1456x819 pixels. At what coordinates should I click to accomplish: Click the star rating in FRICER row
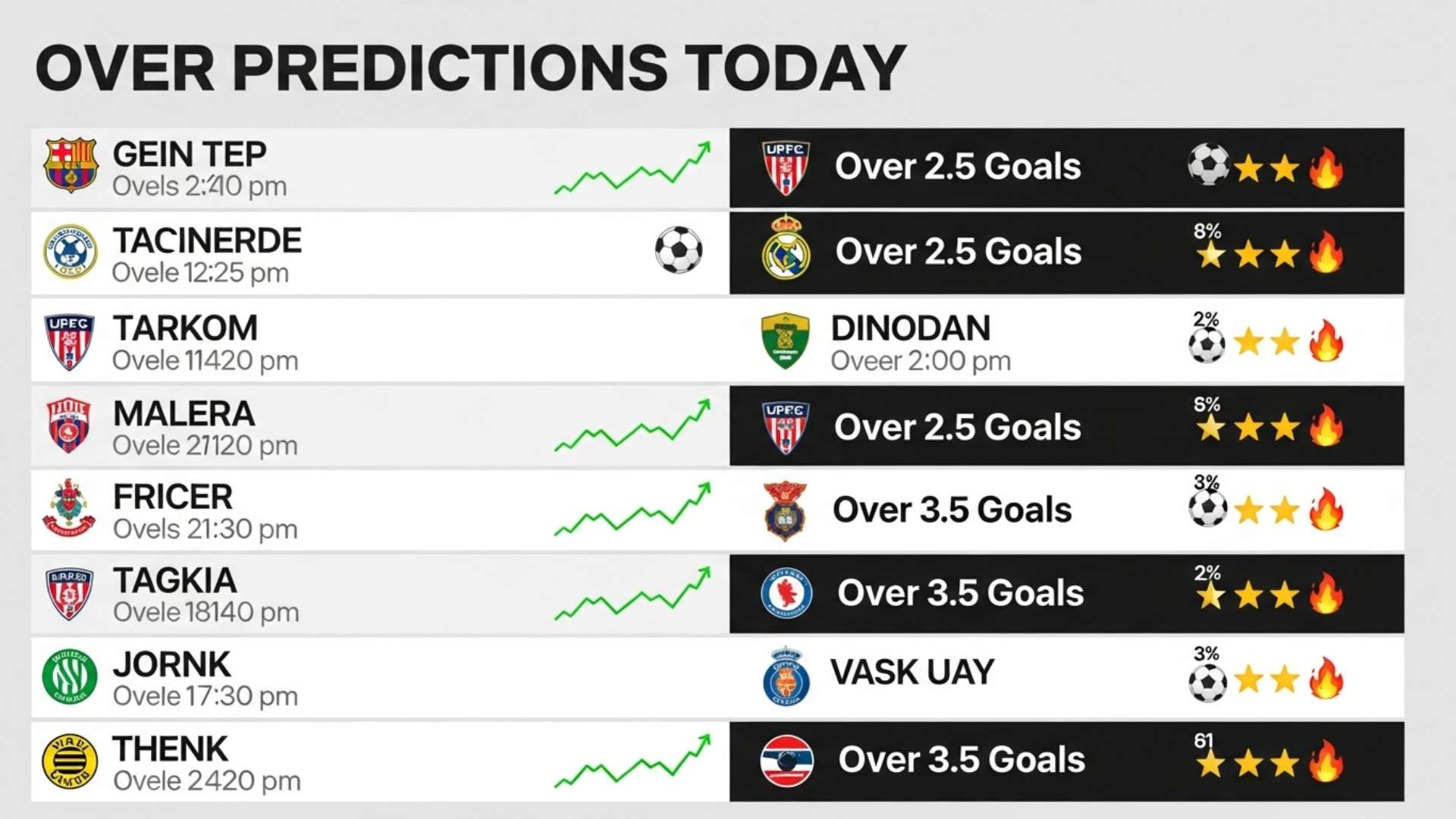pos(1266,510)
